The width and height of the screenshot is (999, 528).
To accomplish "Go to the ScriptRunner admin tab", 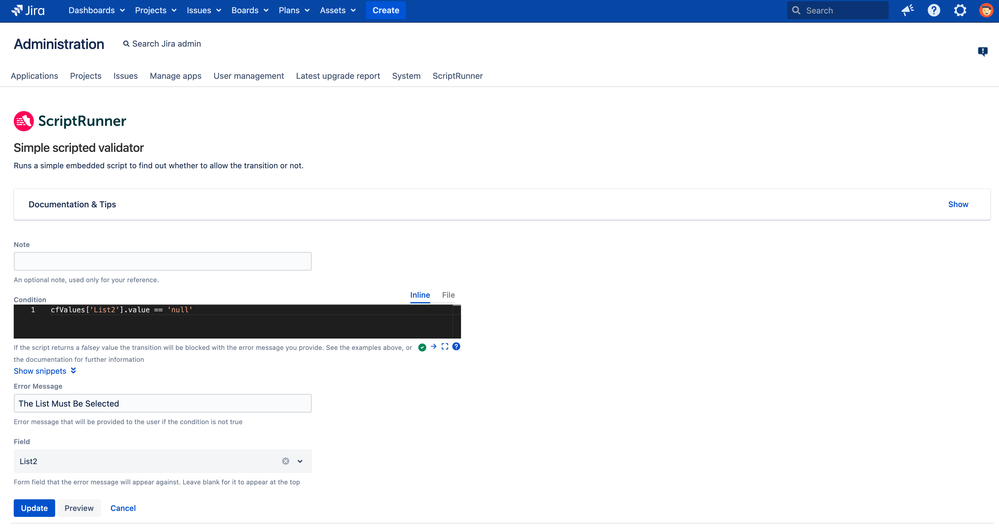I will pyautogui.click(x=457, y=76).
